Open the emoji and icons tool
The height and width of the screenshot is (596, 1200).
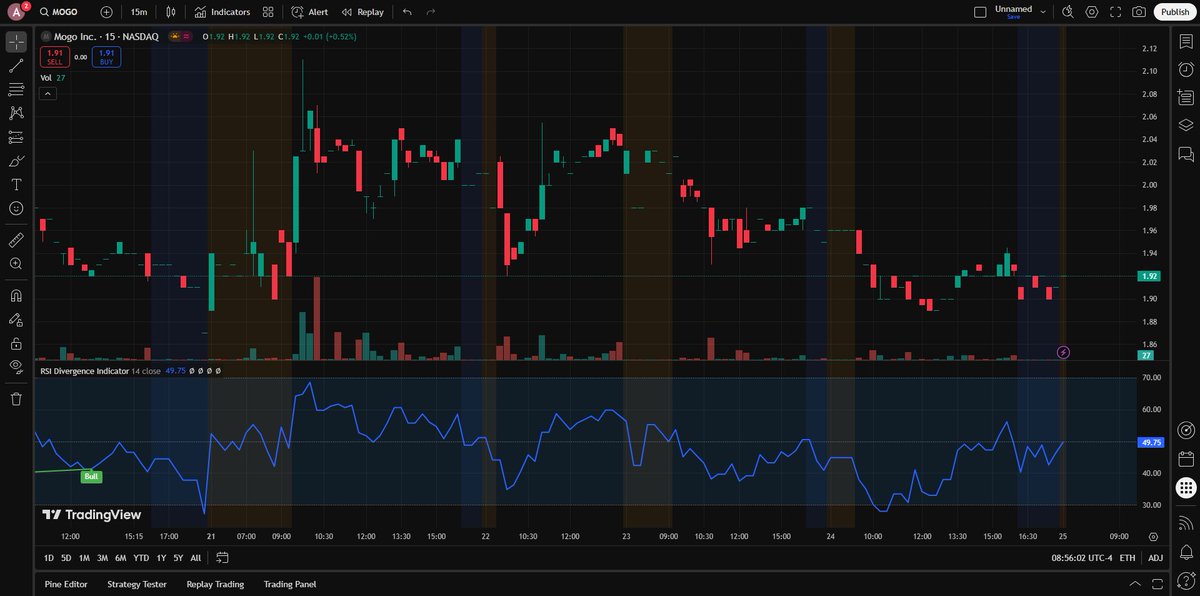point(16,208)
